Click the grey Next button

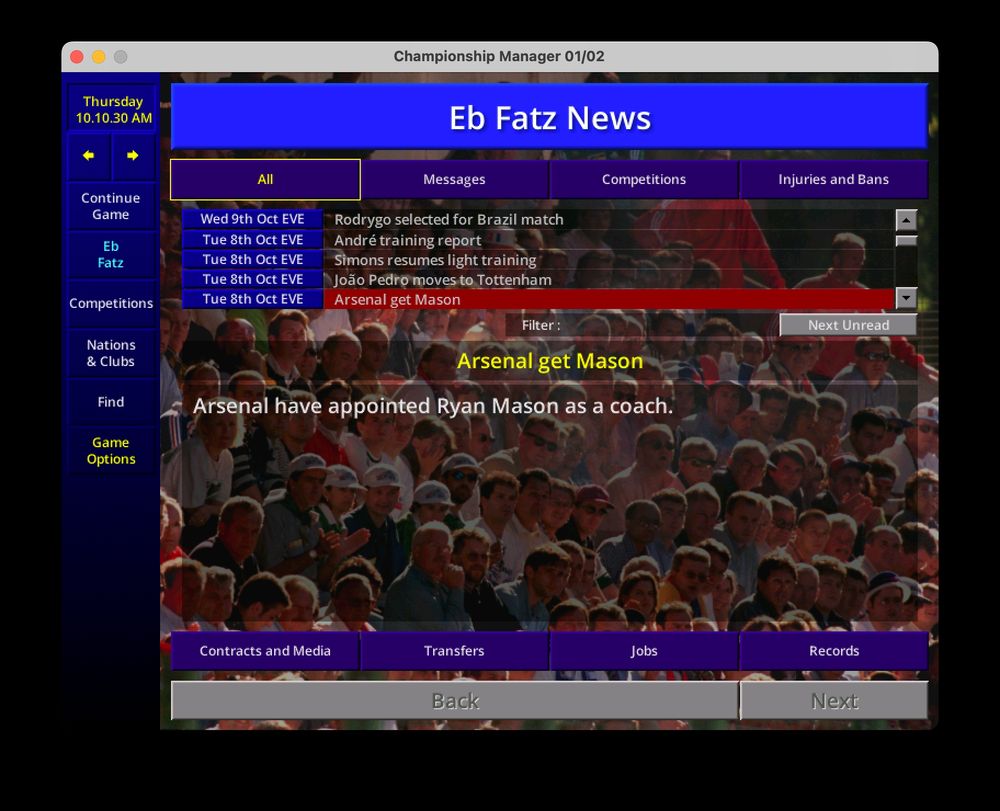(x=834, y=701)
